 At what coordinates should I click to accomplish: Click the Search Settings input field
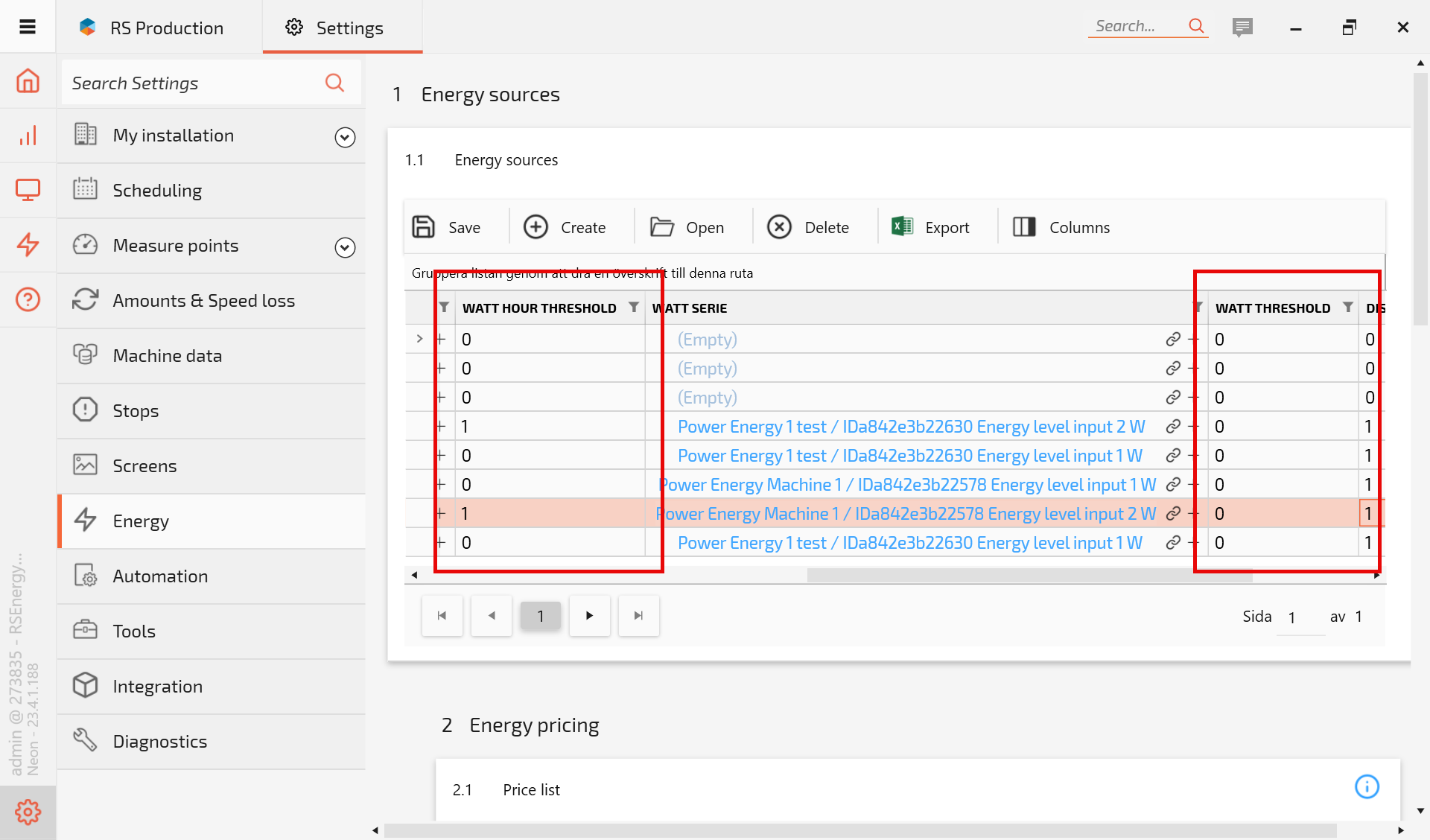(194, 83)
